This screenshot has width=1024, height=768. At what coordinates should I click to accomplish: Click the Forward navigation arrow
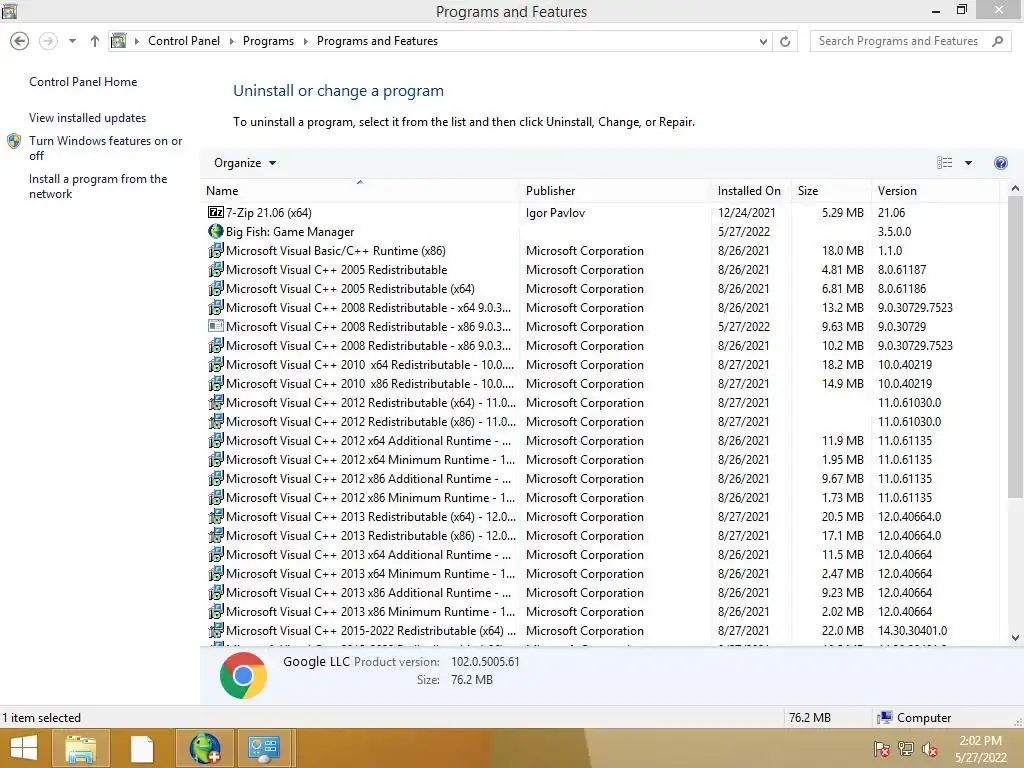coord(48,41)
